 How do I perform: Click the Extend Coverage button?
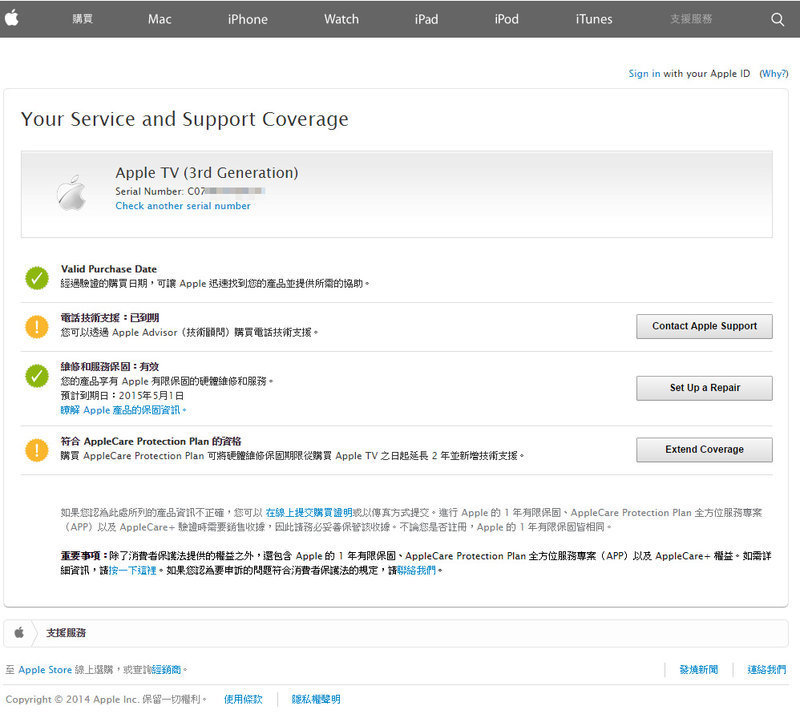point(704,450)
